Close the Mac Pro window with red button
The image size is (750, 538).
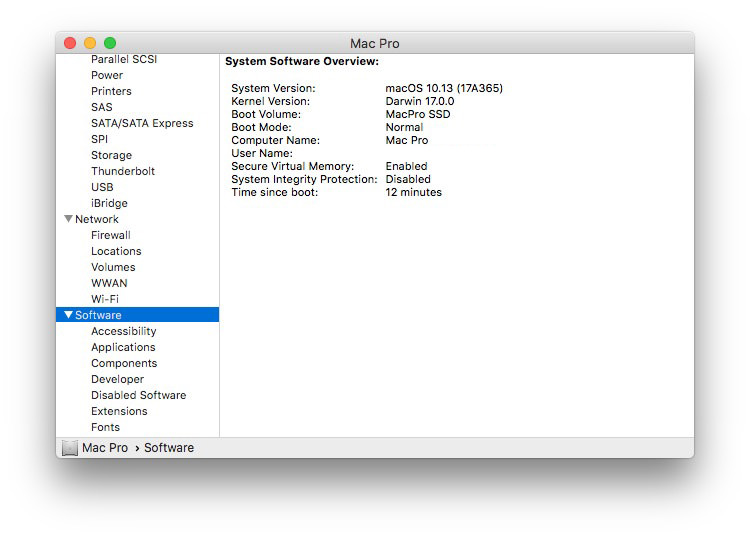pyautogui.click(x=70, y=43)
